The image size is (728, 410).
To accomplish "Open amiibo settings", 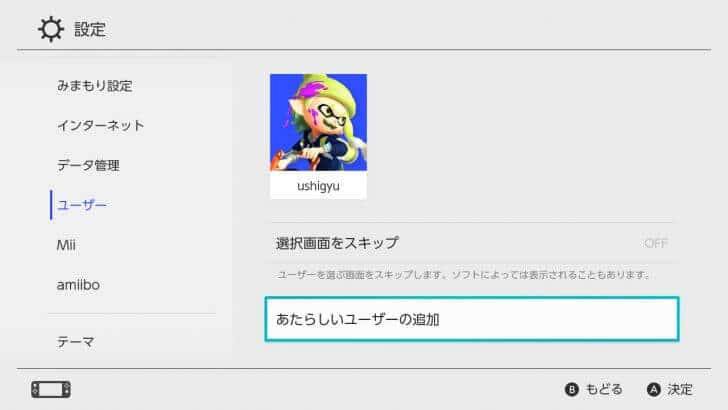I will click(x=78, y=285).
